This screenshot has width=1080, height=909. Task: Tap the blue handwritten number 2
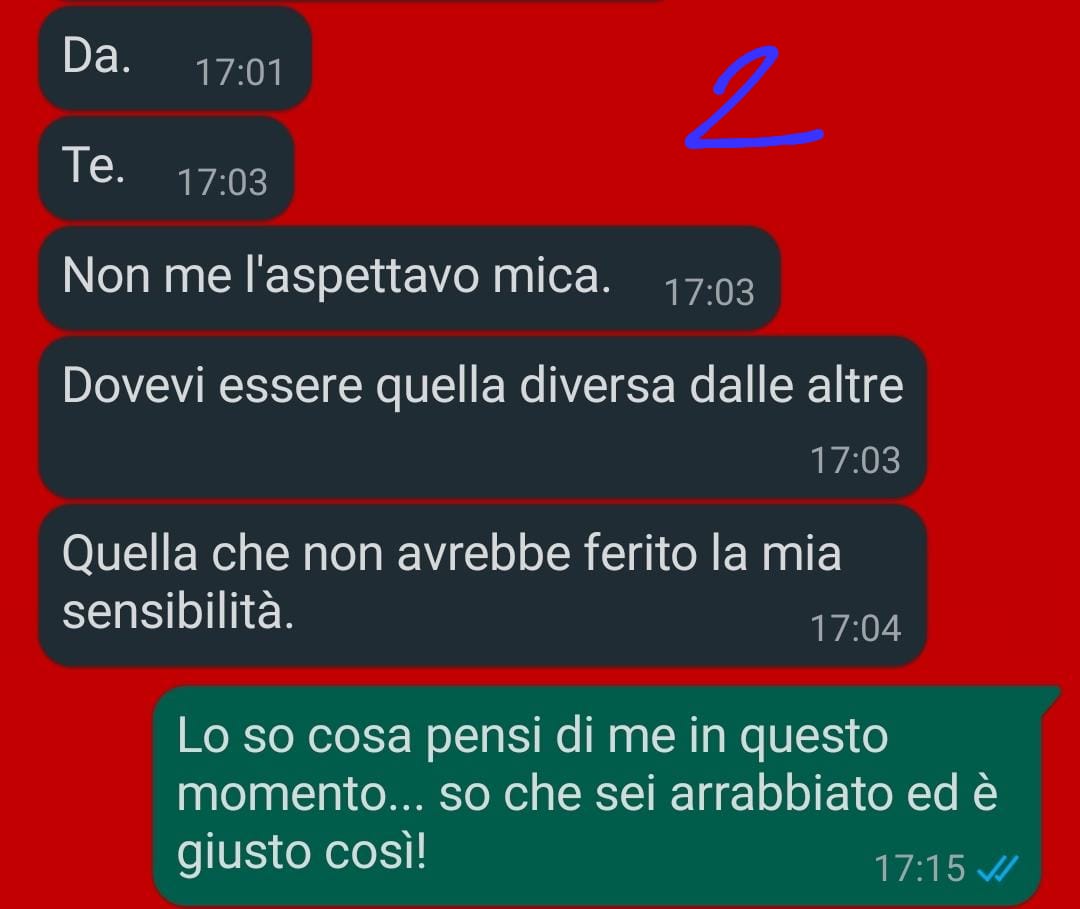pos(754,98)
